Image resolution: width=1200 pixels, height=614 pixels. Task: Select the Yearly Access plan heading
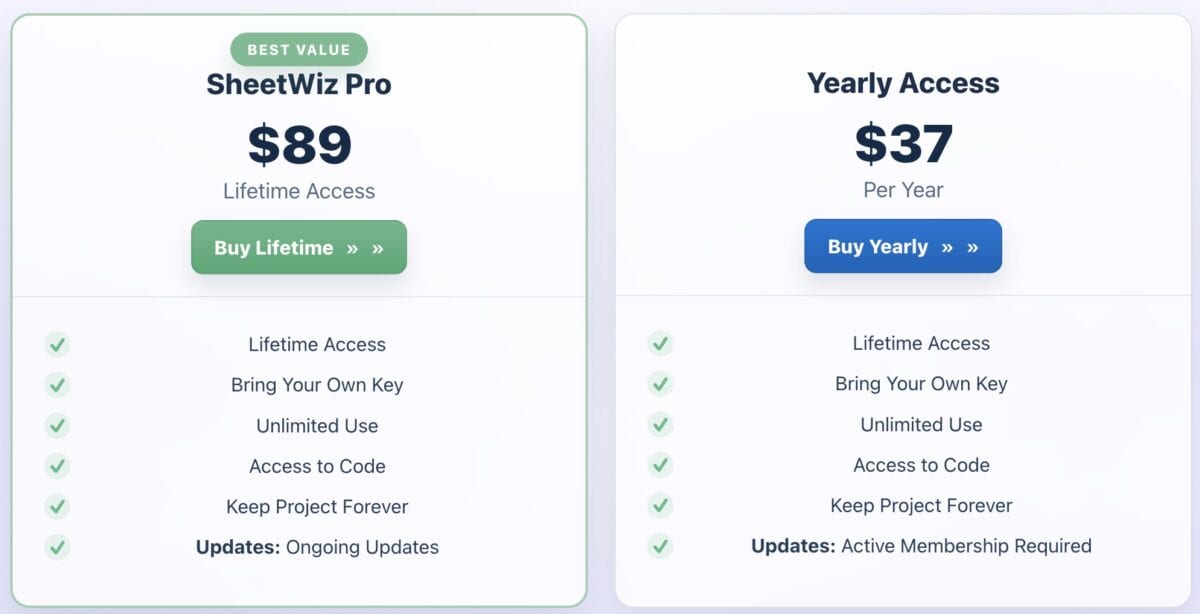[903, 83]
